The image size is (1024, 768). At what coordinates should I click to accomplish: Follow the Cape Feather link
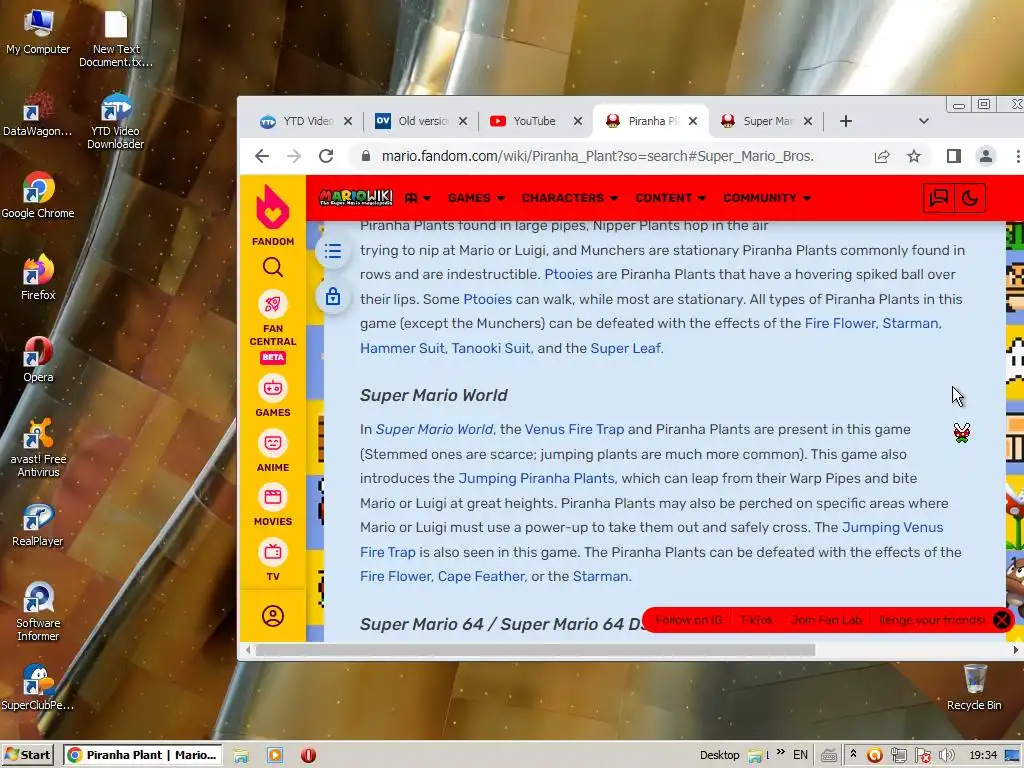point(481,576)
